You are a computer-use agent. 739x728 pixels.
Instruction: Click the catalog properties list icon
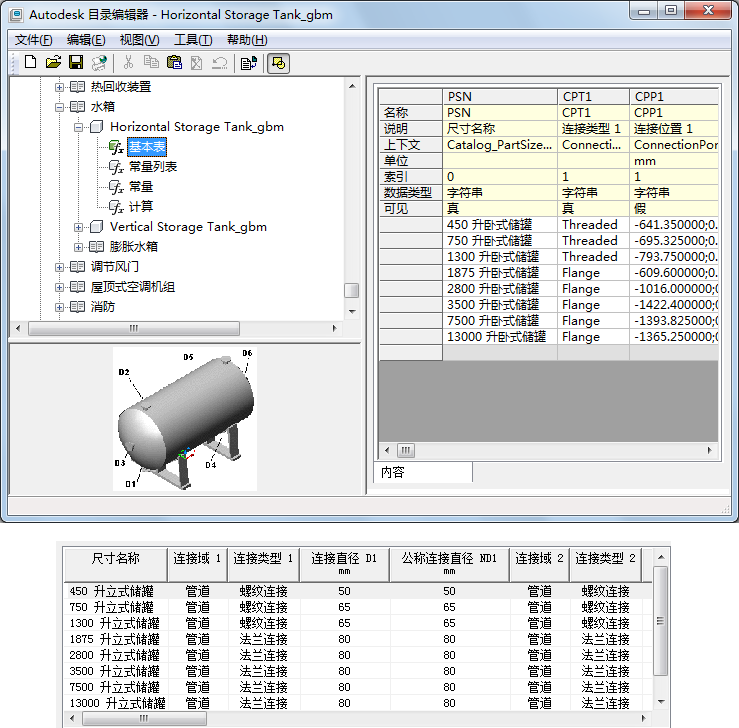pos(248,63)
